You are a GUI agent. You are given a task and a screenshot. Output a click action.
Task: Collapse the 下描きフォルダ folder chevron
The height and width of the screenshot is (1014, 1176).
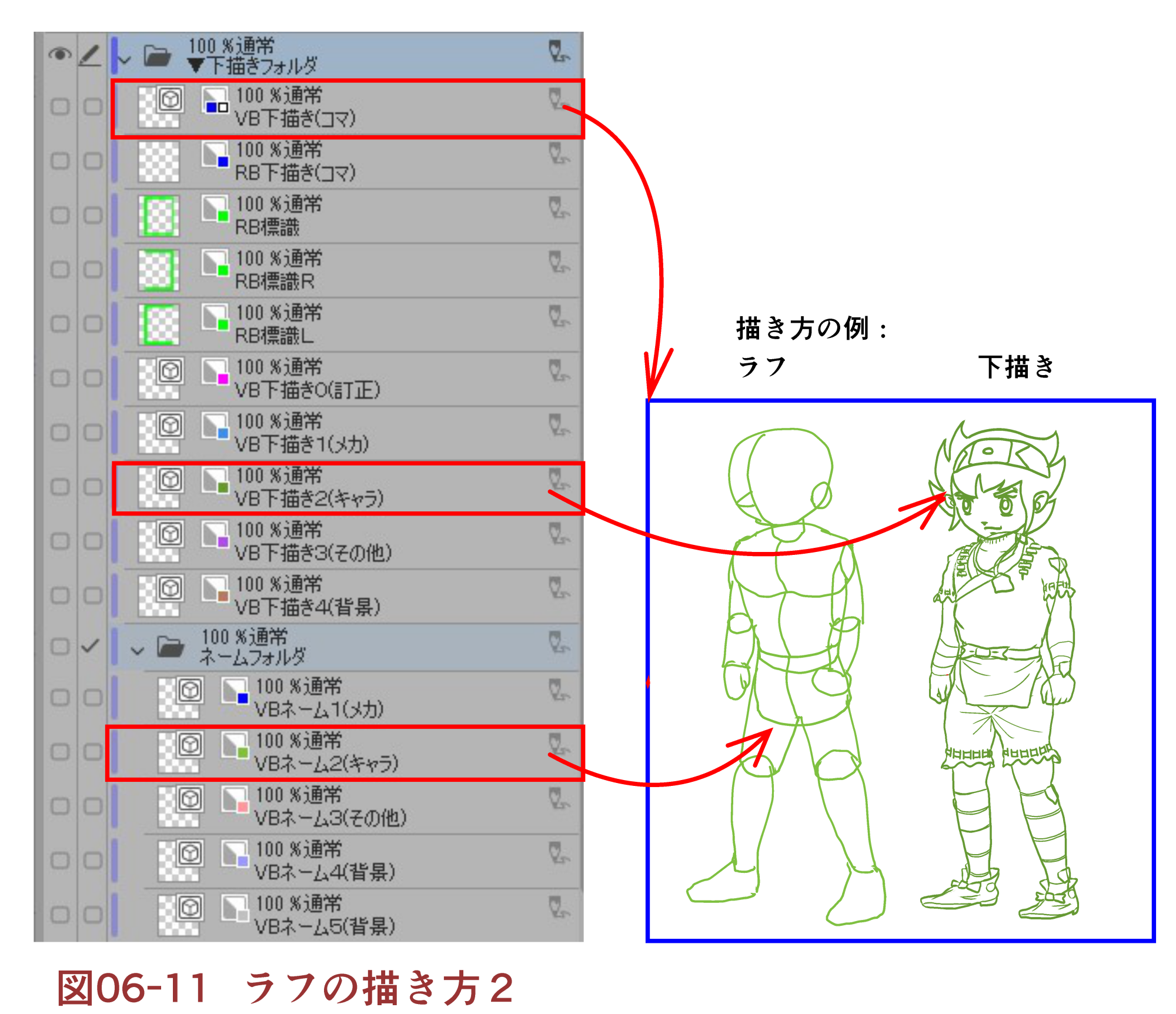(x=125, y=60)
